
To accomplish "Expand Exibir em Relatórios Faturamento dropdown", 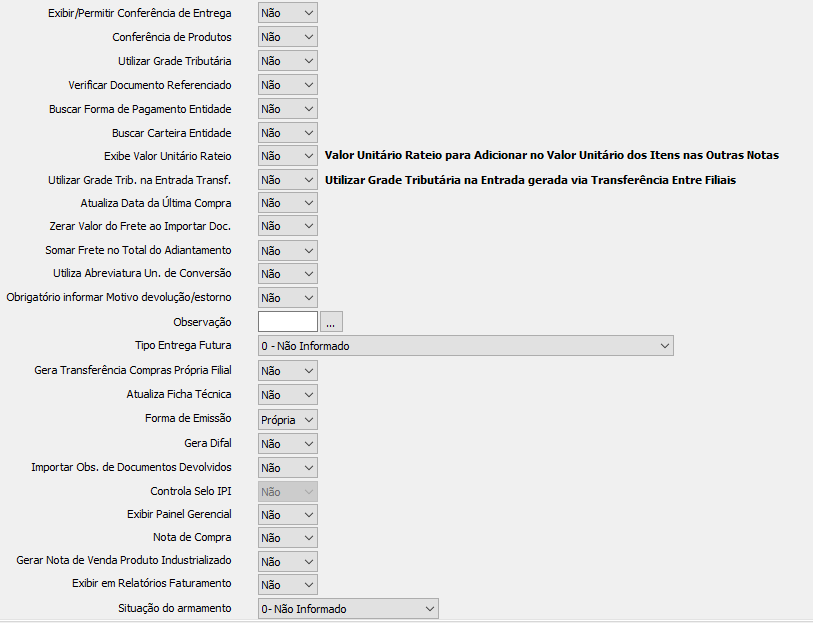I will click(x=288, y=585).
